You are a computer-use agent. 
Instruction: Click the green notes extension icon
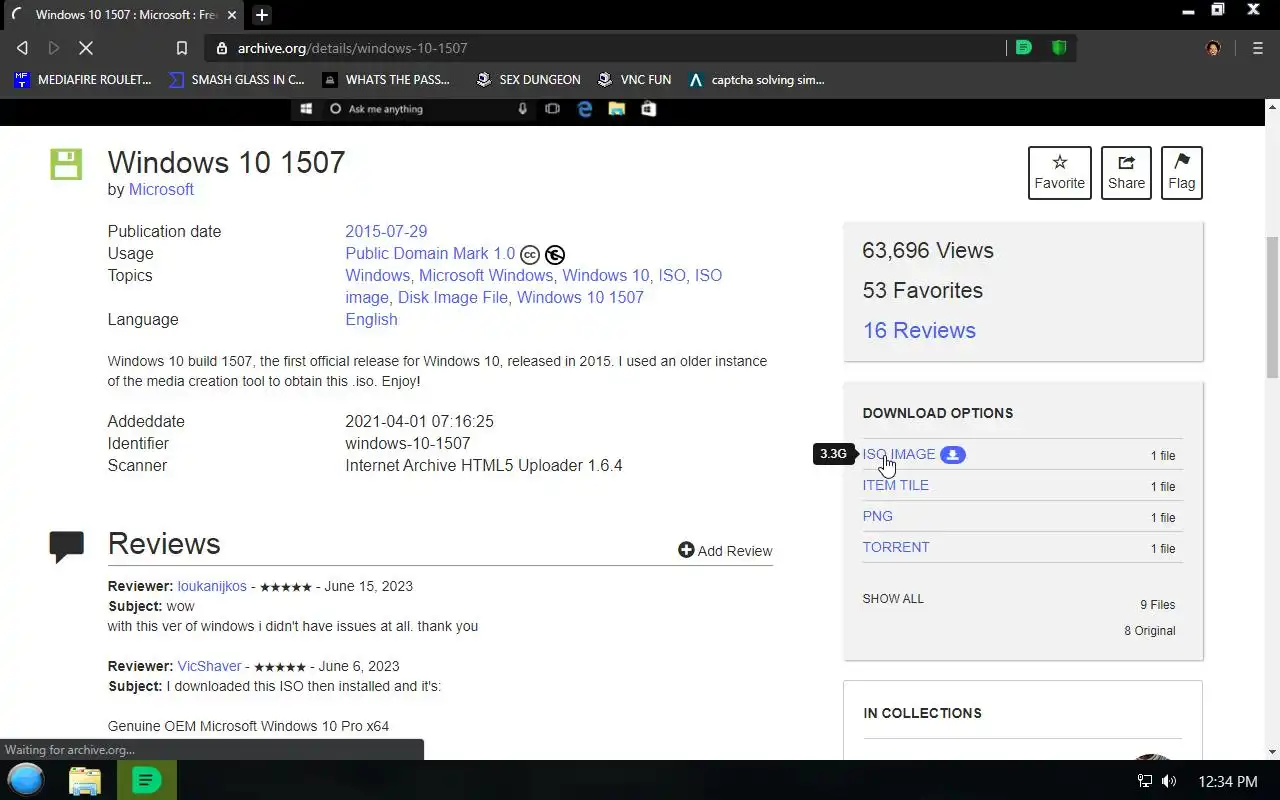pos(1024,48)
